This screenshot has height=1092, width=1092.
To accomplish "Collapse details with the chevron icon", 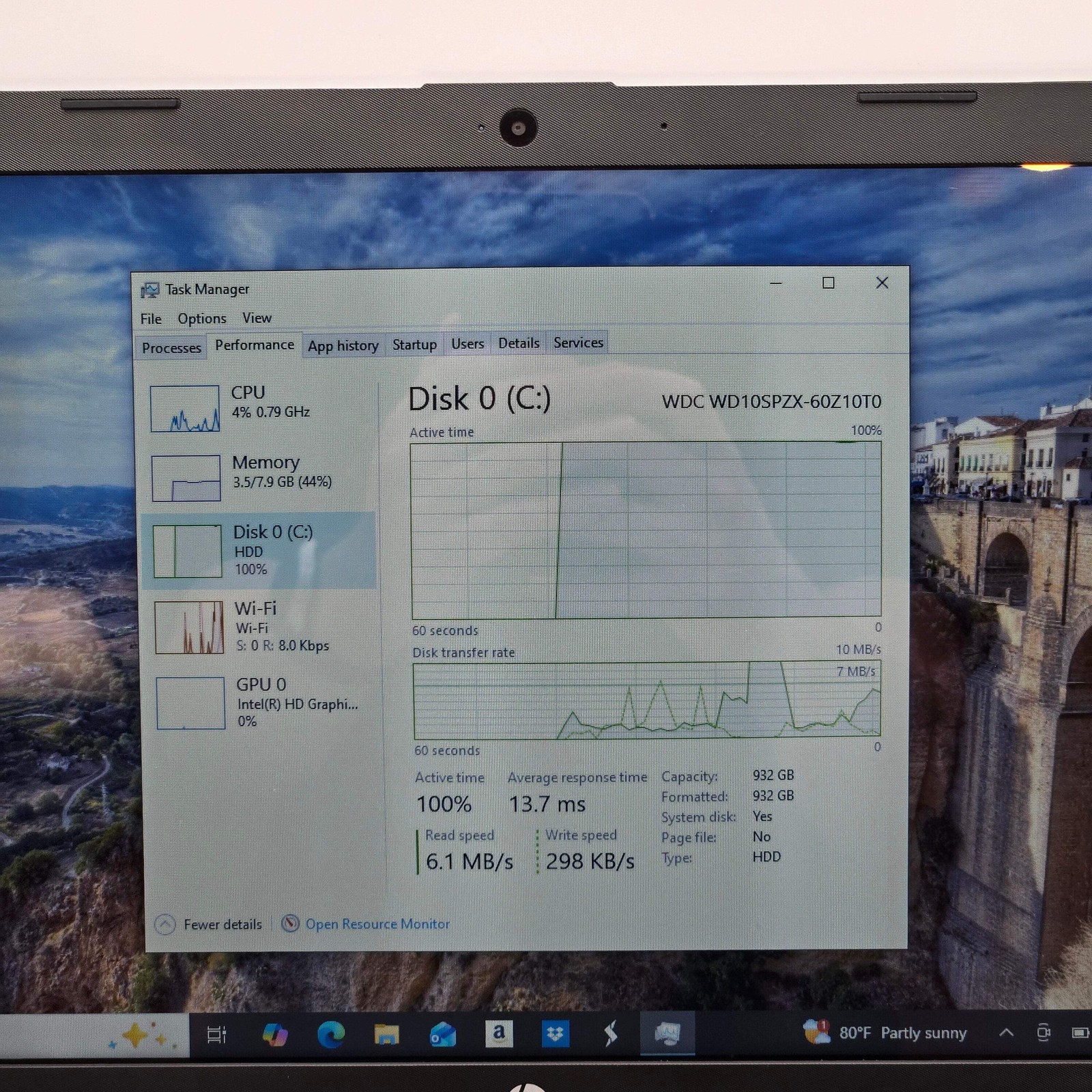I will 165,924.
